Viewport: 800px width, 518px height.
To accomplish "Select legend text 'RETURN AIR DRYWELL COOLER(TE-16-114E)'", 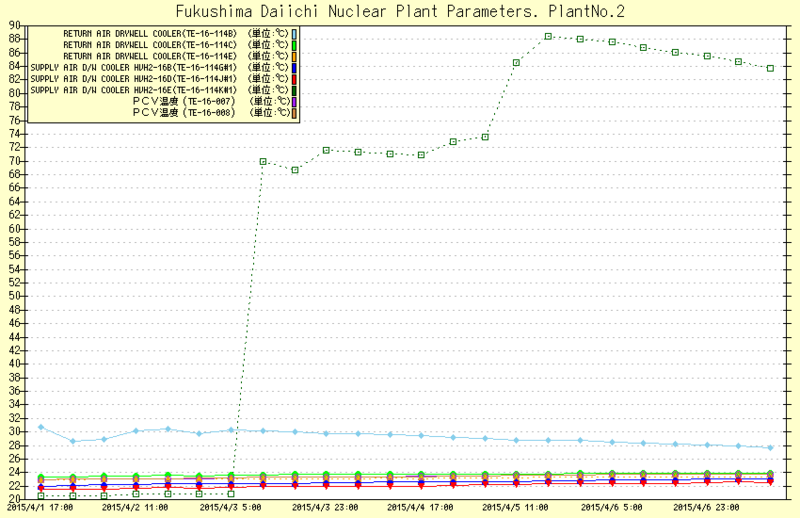I will pos(150,56).
